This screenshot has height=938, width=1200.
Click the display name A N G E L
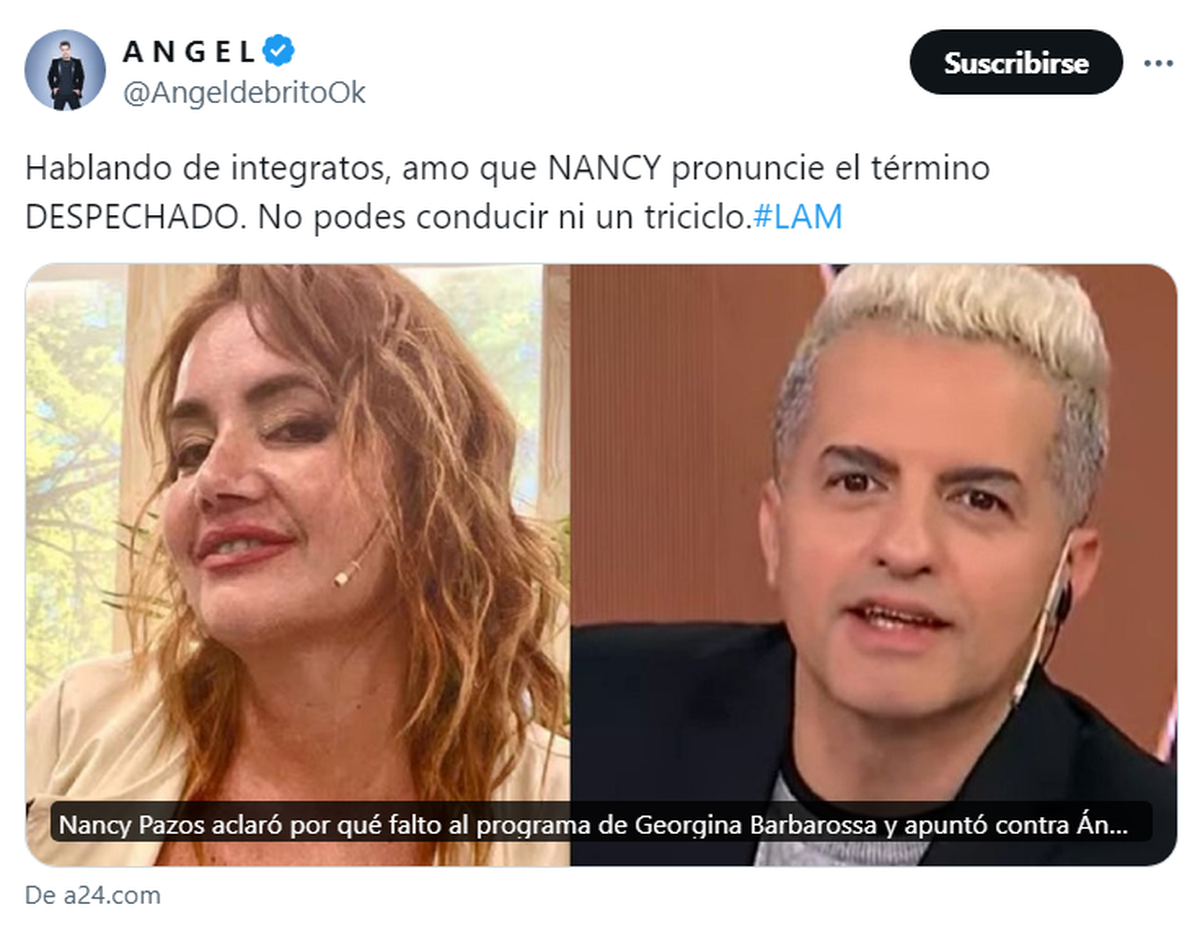189,50
